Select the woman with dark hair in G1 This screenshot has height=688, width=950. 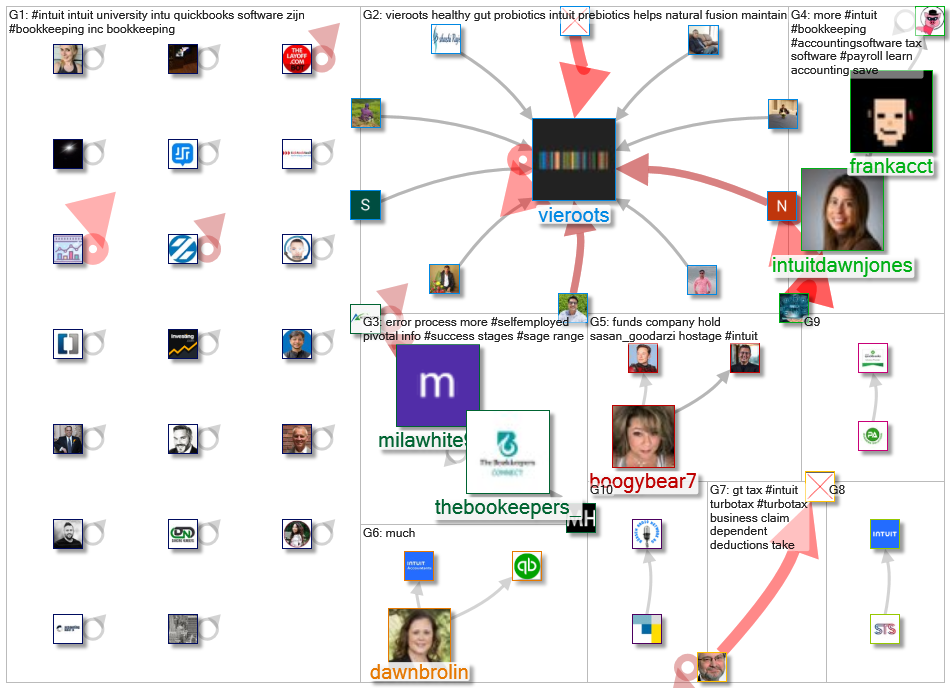coord(297,534)
